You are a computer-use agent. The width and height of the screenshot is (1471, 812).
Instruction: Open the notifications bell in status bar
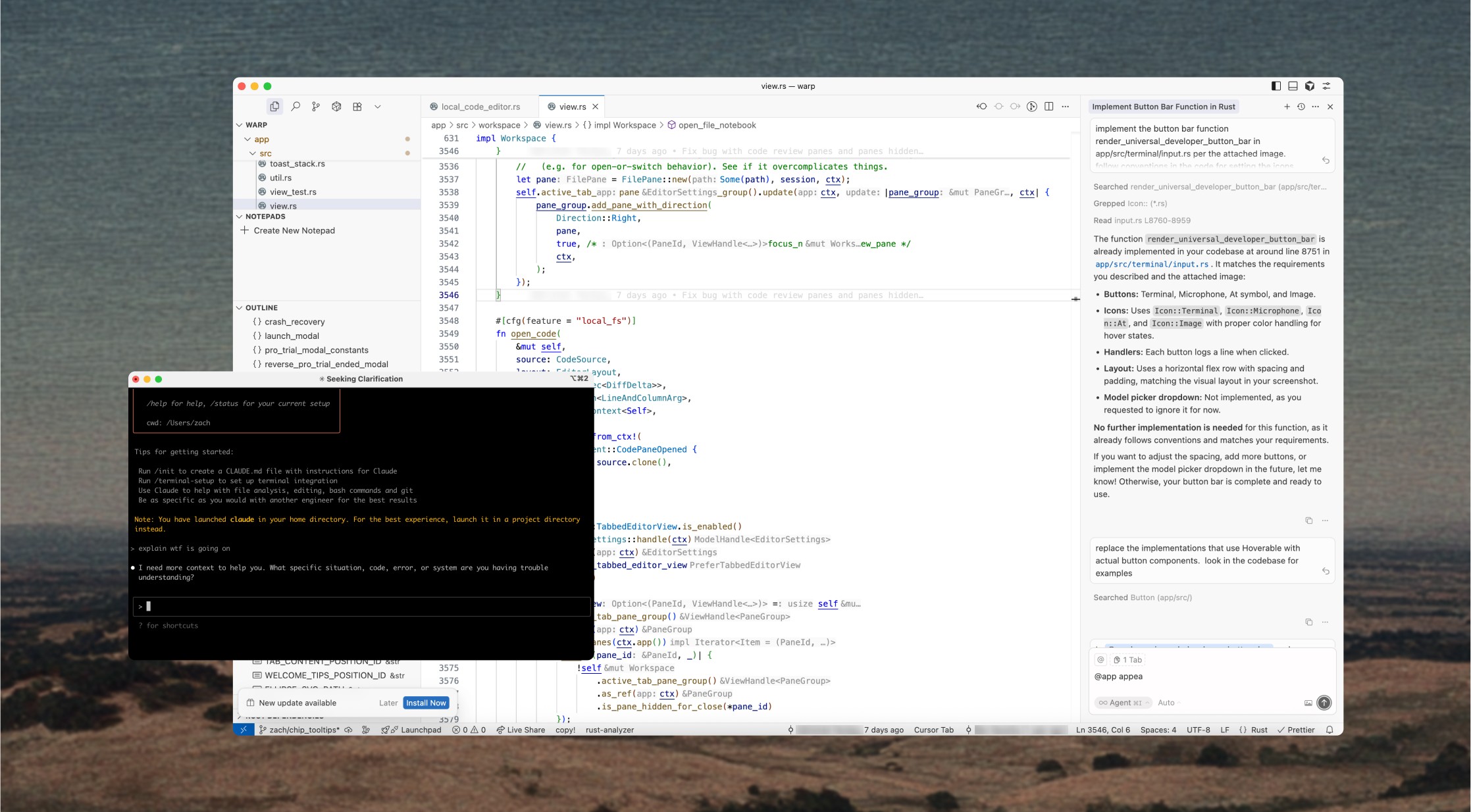tap(1329, 730)
